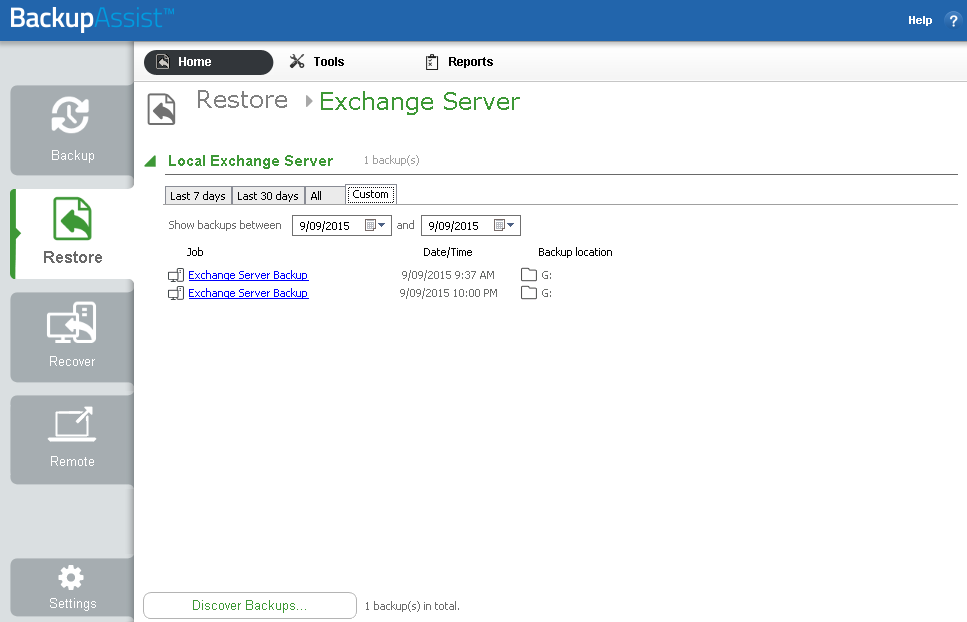
Task: Click the Restore page icon beside the heading
Action: coord(162,109)
